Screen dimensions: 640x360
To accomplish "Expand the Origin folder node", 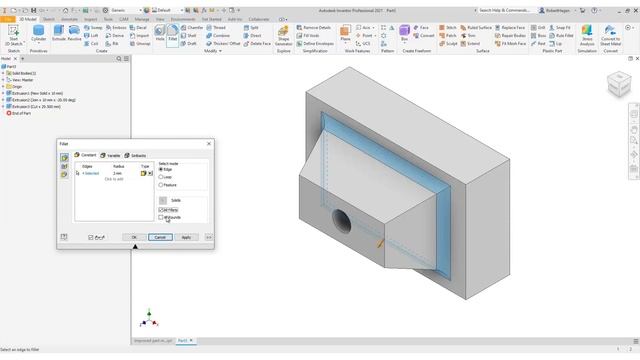I will [3, 87].
